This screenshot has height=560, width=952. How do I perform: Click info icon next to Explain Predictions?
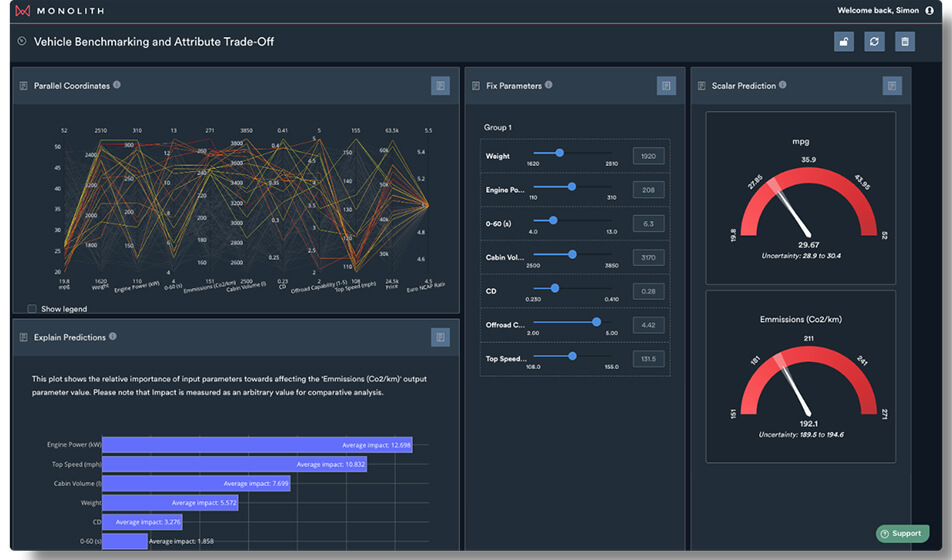[112, 336]
